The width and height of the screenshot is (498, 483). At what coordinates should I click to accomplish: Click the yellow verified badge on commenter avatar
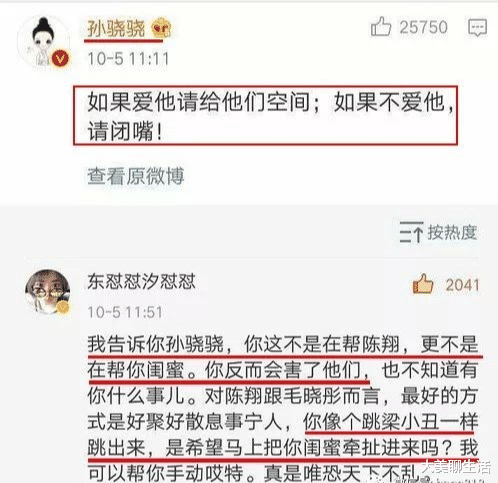pos(63,307)
